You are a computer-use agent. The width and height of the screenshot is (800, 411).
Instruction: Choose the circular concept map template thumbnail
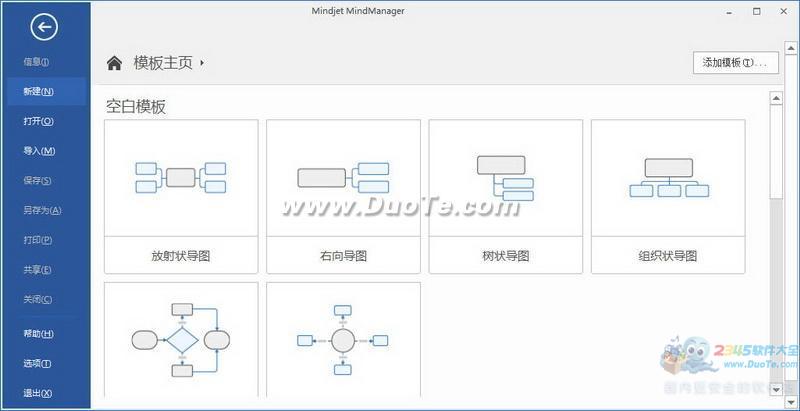point(343,340)
